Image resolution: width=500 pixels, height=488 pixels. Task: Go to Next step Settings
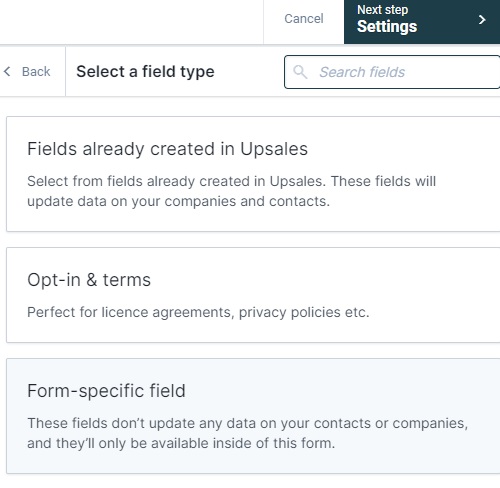(422, 22)
